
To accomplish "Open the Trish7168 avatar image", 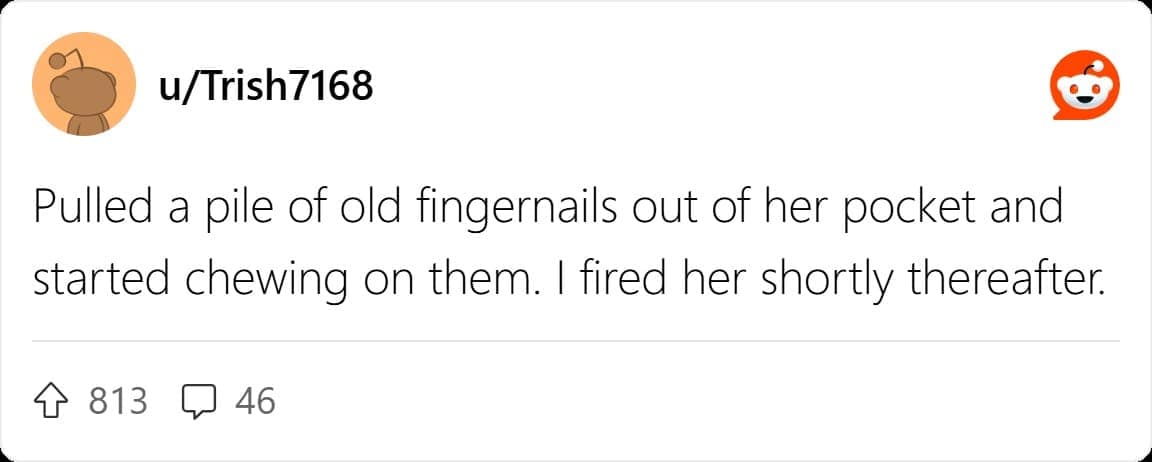I will (84, 84).
